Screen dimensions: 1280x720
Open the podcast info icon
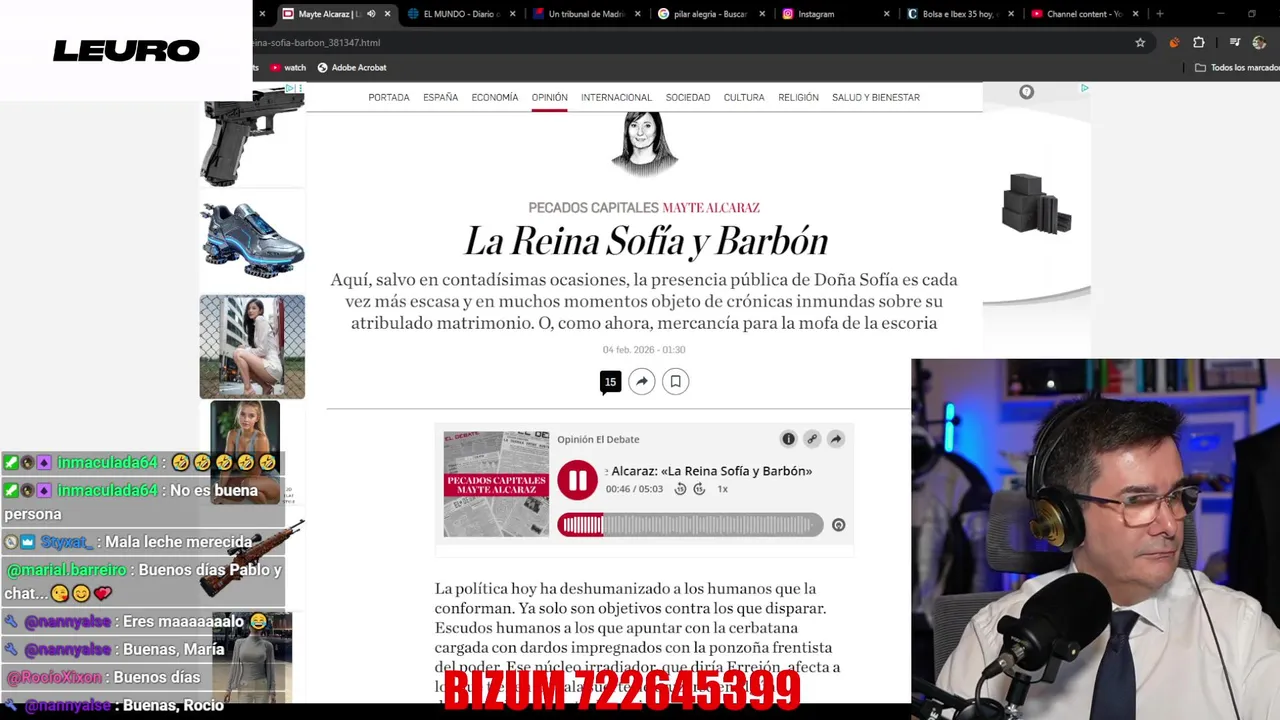point(788,439)
